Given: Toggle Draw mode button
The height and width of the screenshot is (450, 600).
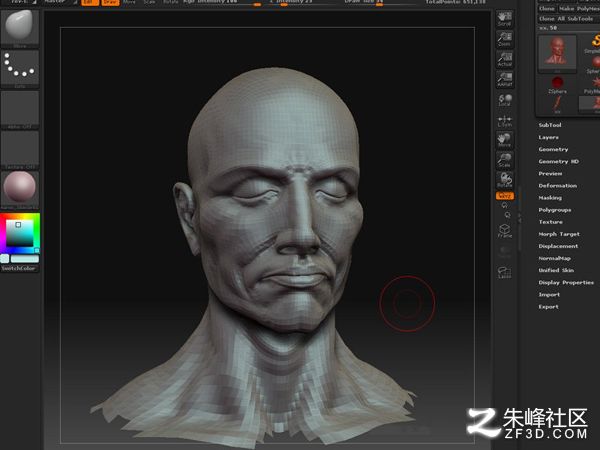Looking at the screenshot, I should [110, 2].
